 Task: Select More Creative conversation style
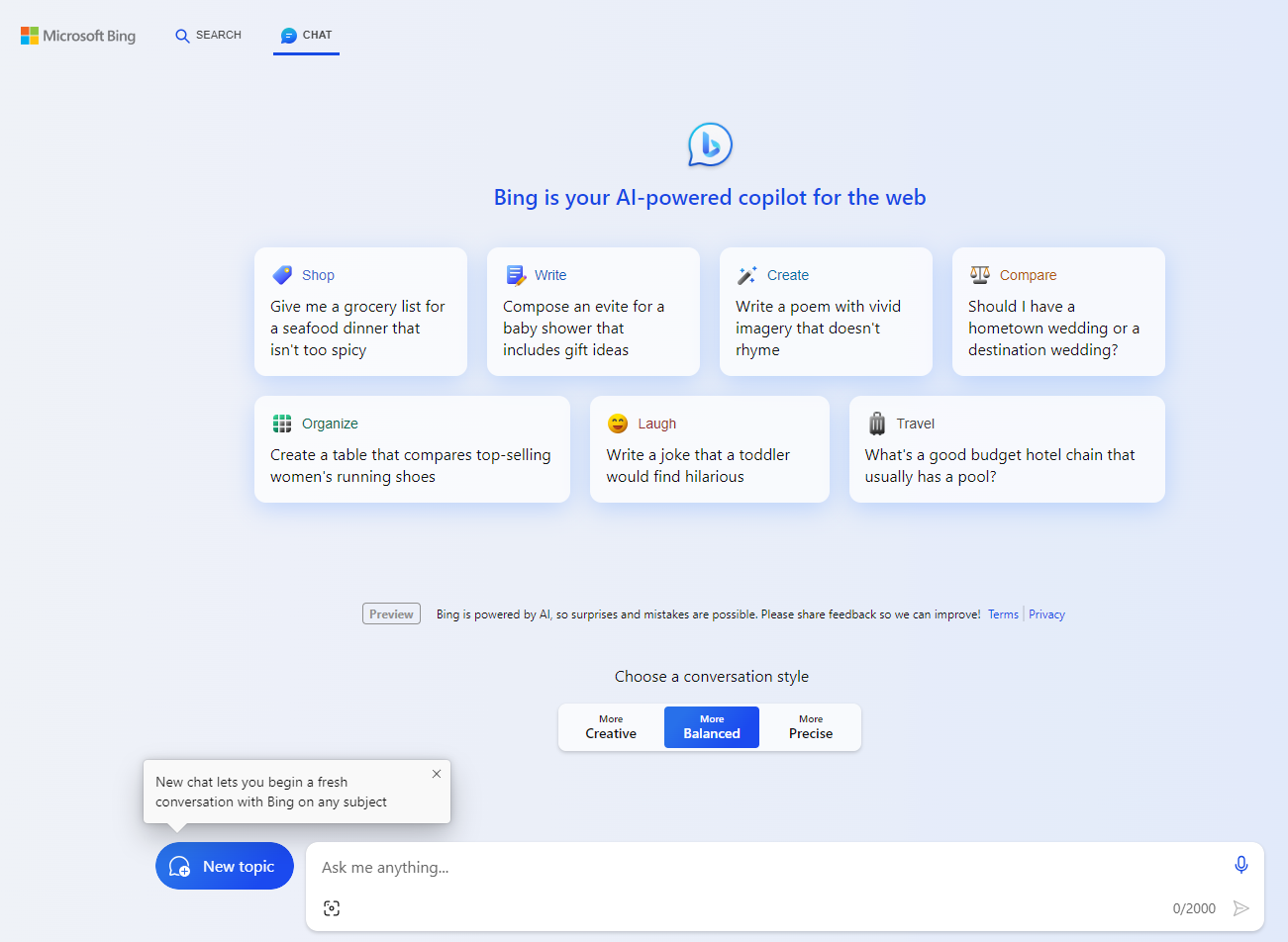tap(611, 727)
